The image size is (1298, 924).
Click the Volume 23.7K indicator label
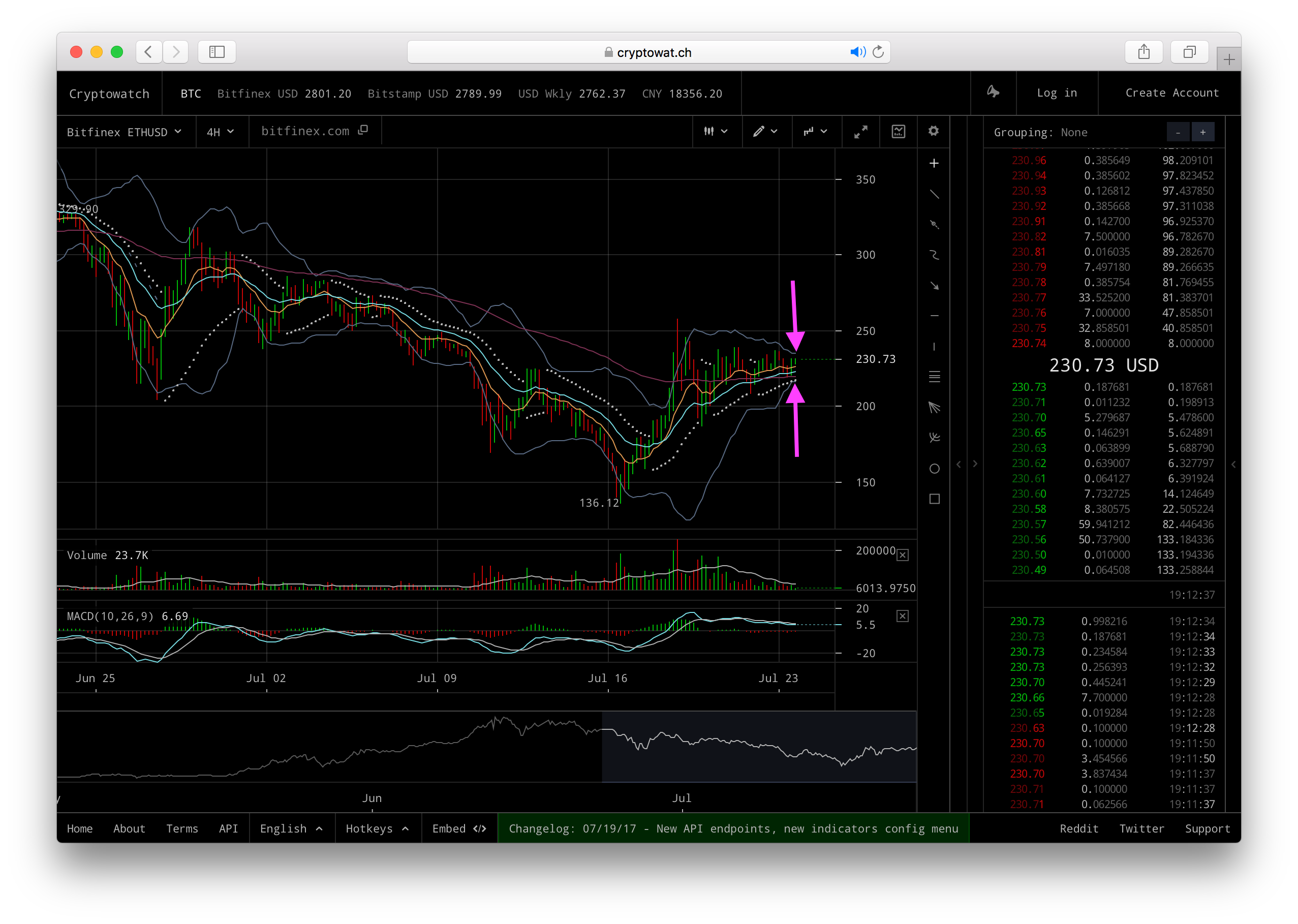point(108,556)
